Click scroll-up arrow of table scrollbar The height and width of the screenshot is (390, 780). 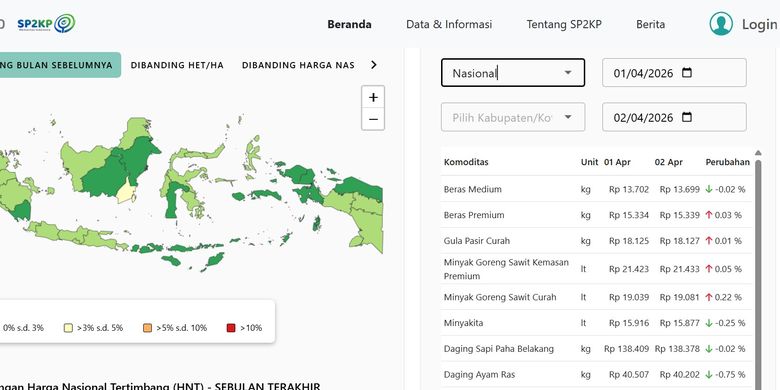pyautogui.click(x=758, y=153)
